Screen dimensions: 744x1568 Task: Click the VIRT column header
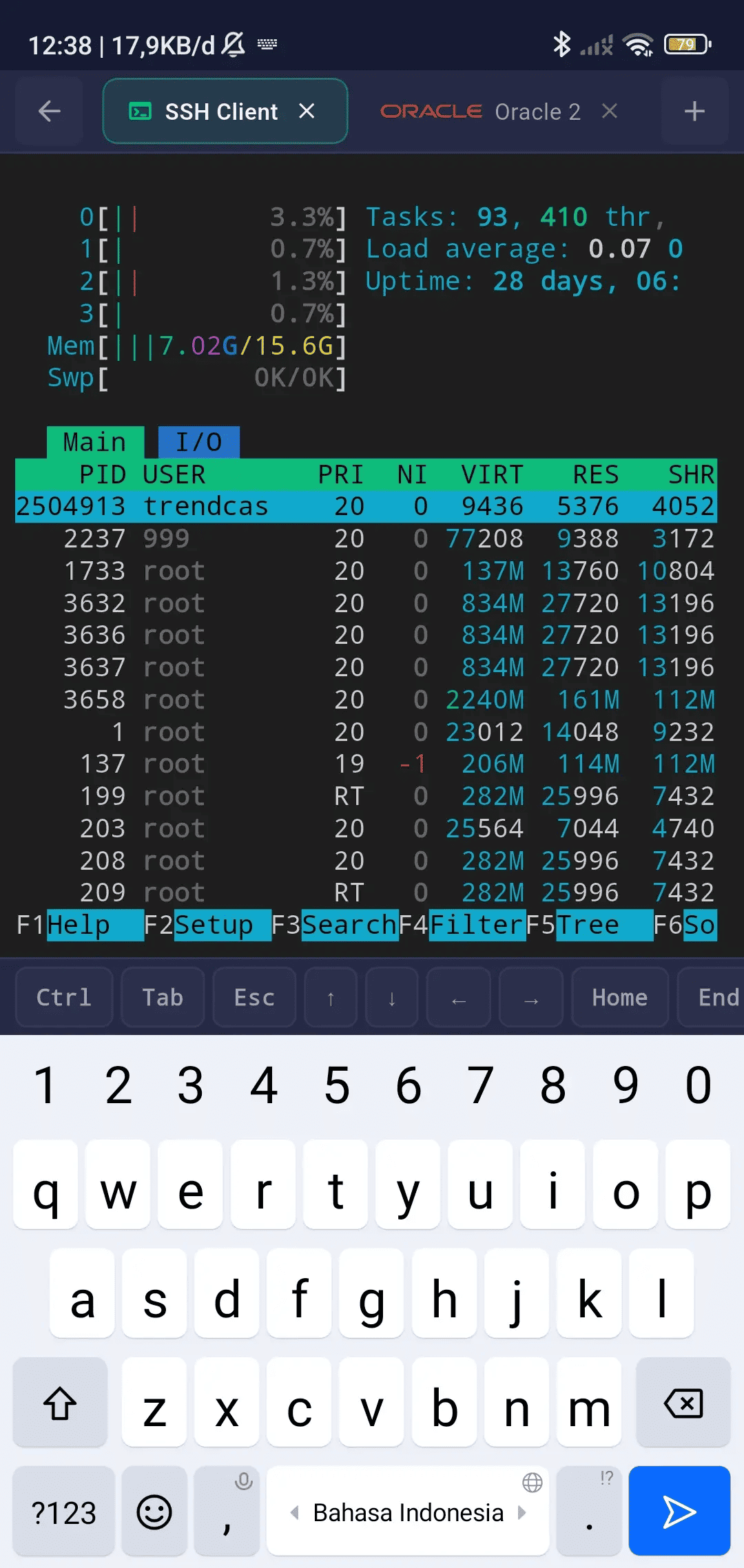pos(492,474)
